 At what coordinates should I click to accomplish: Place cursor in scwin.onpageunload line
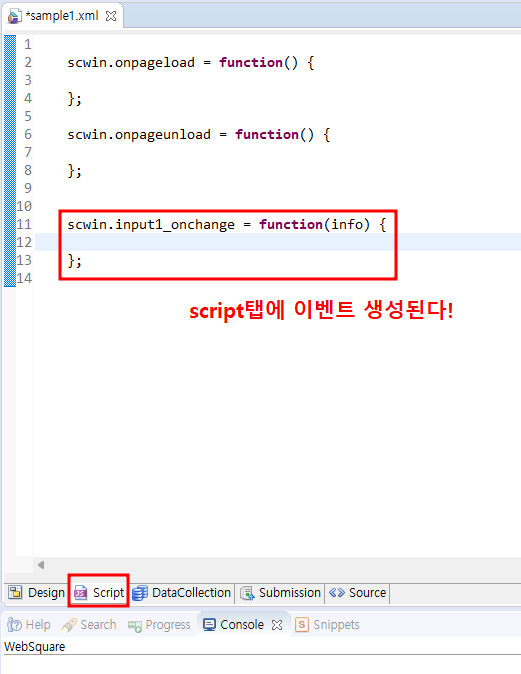click(199, 135)
